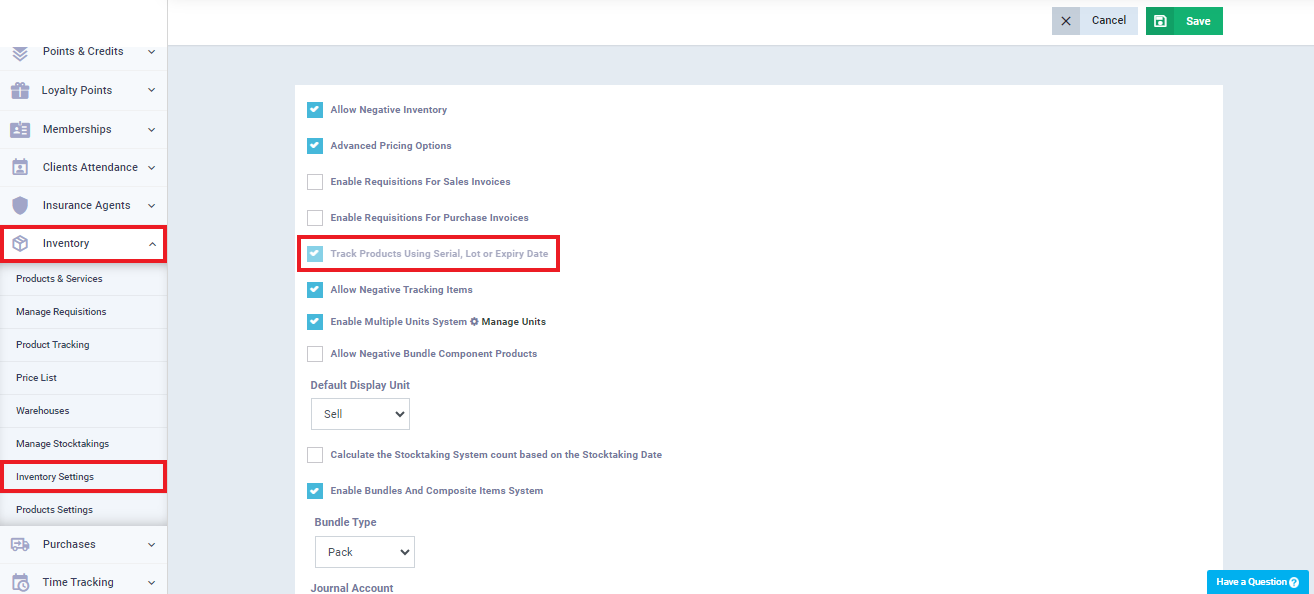Check Calculate Stocktaking System count option

[x=315, y=455]
